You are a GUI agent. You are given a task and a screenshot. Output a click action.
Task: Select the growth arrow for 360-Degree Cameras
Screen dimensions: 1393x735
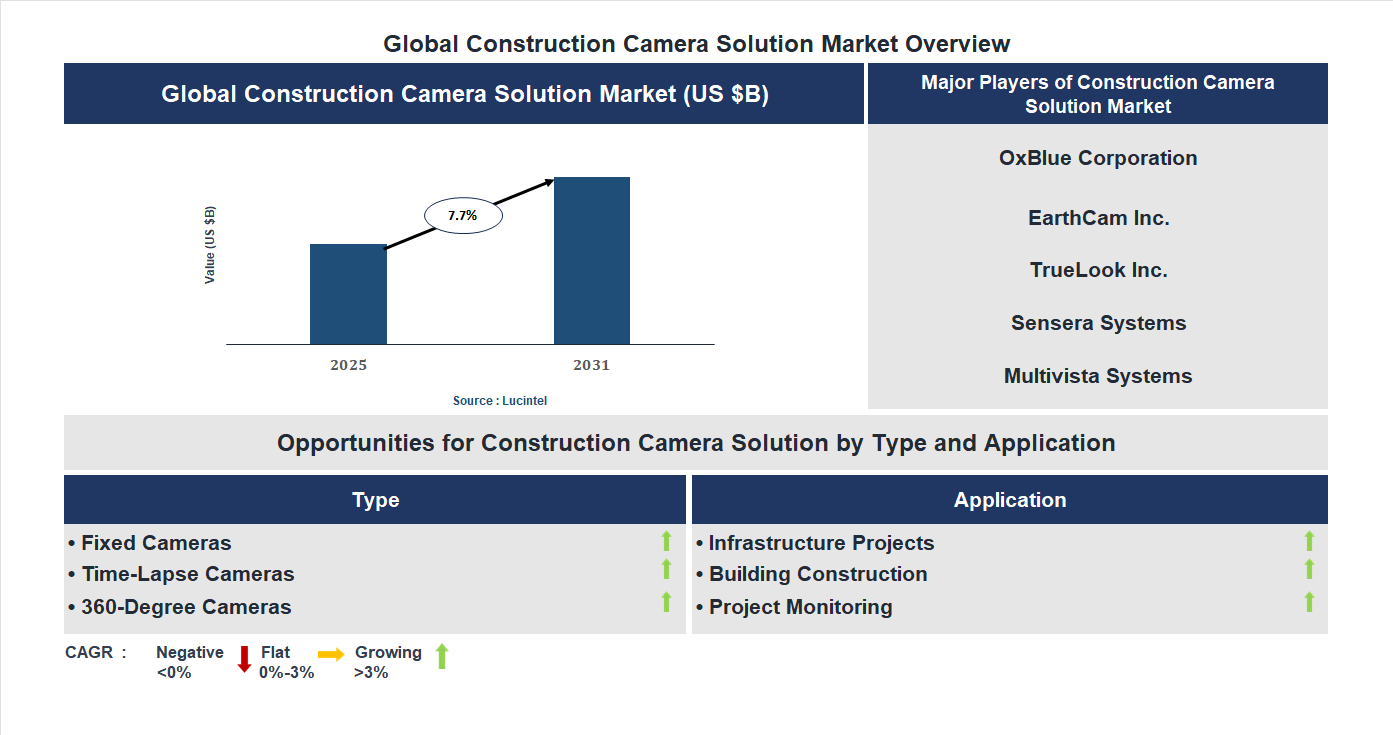666,603
